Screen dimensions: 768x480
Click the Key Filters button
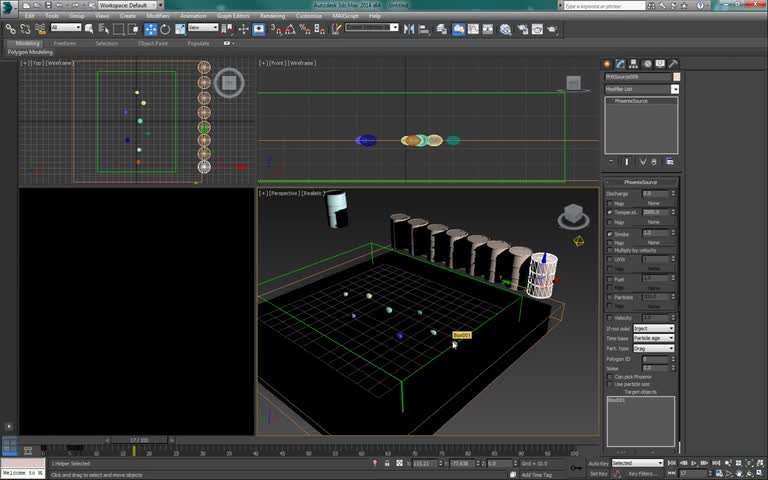coord(644,473)
